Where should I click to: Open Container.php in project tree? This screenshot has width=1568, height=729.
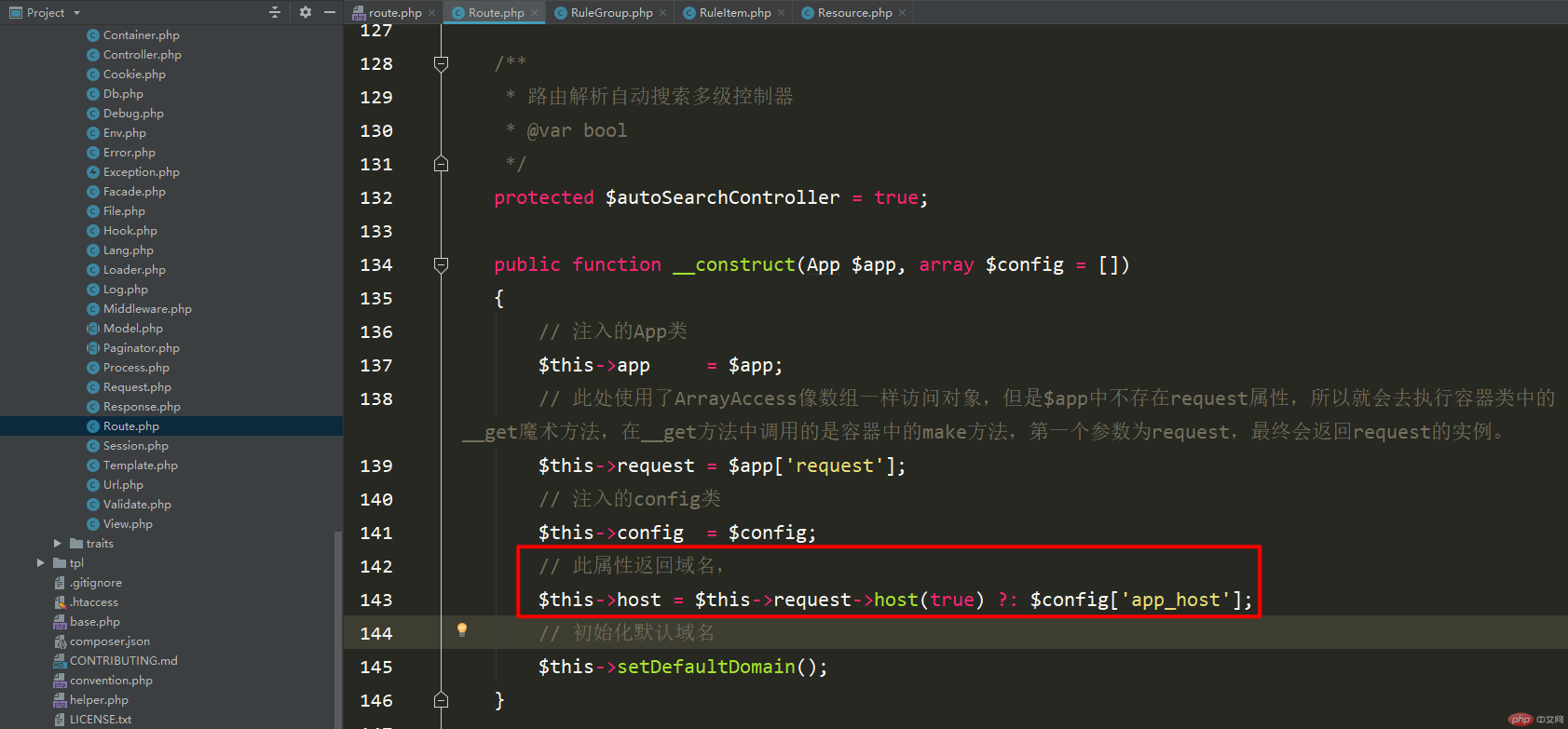pos(141,35)
